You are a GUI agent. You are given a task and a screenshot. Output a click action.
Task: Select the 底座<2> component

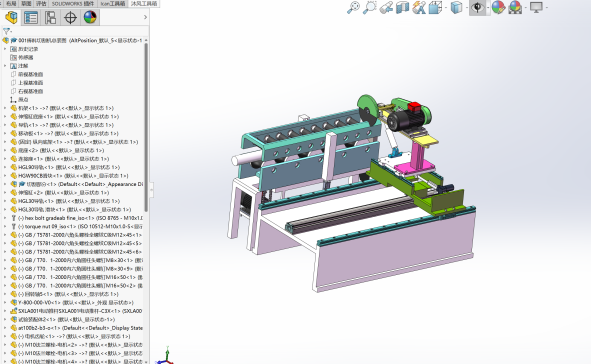61,150
